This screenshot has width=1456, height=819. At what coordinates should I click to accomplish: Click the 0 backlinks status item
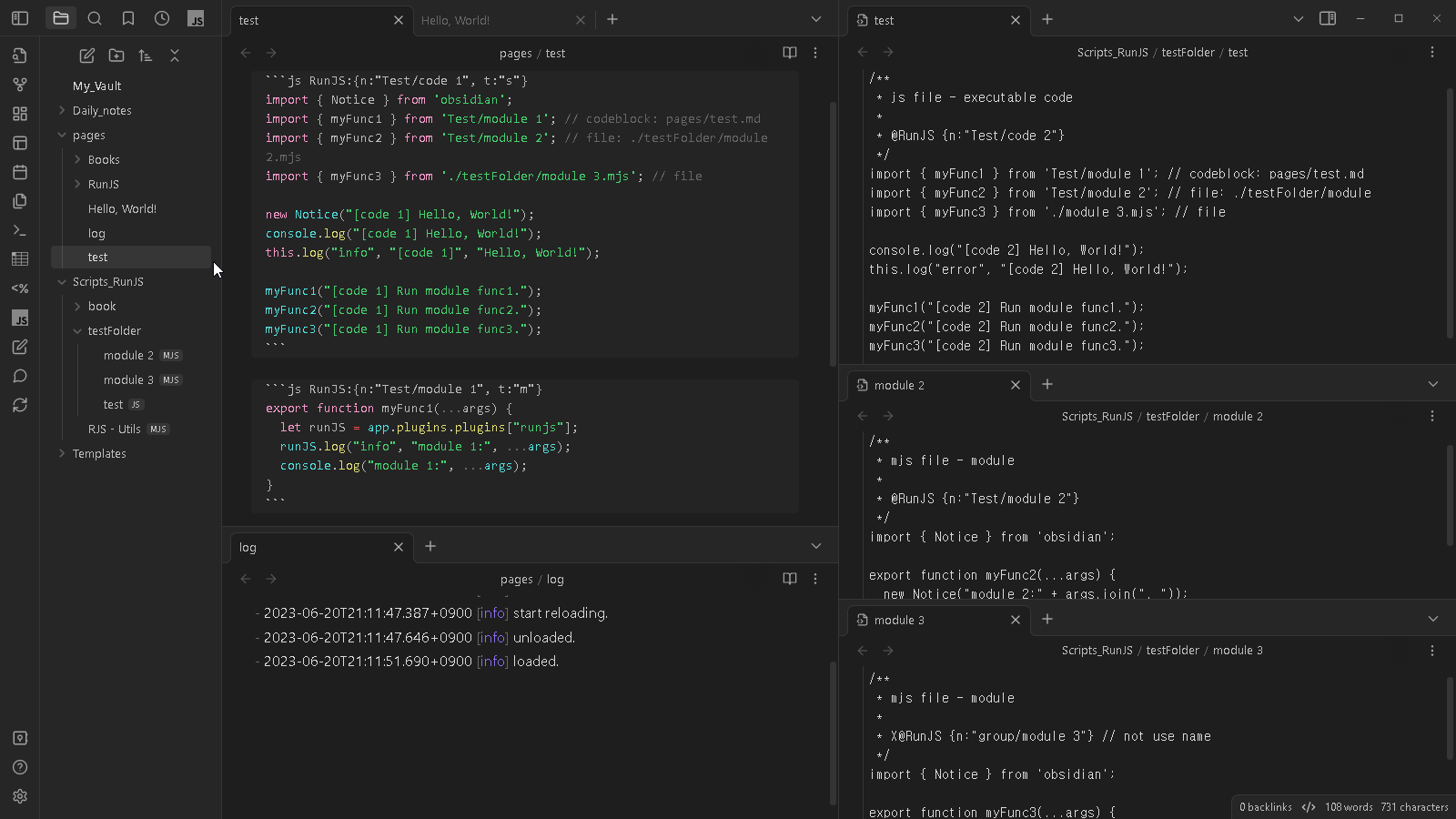pos(1266,807)
